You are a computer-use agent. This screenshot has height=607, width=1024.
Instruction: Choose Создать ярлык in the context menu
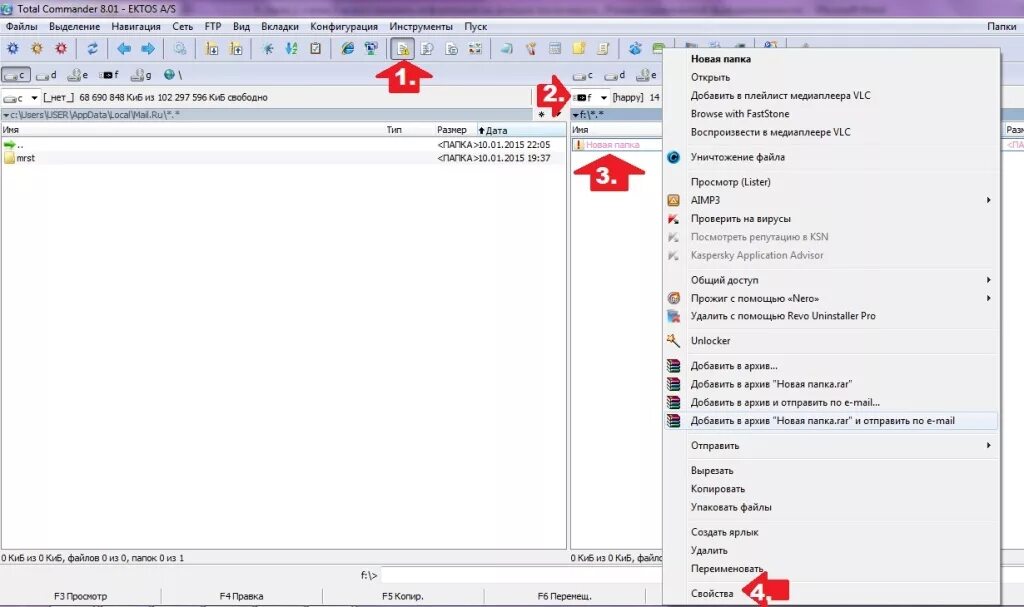(725, 532)
